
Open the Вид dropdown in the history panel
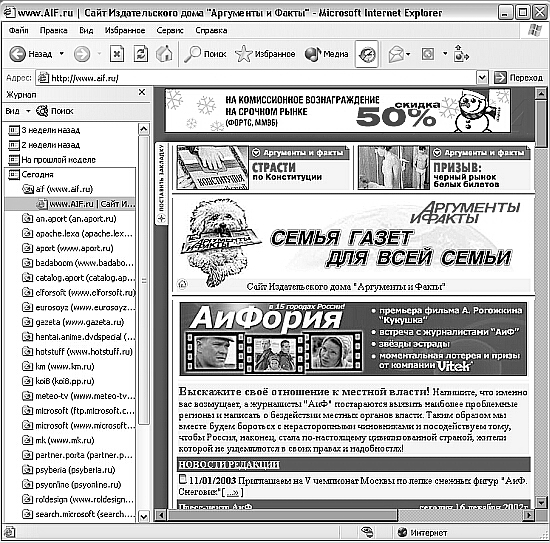[x=18, y=111]
